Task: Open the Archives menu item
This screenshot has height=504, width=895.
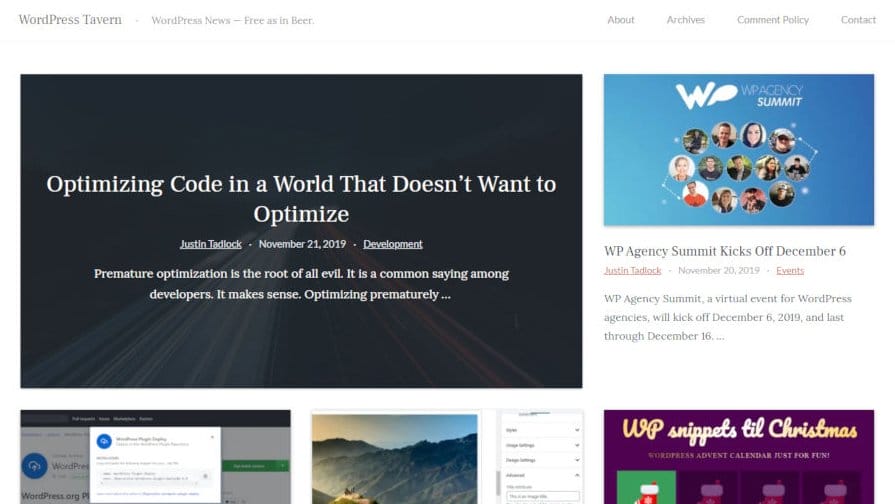Action: pyautogui.click(x=685, y=20)
